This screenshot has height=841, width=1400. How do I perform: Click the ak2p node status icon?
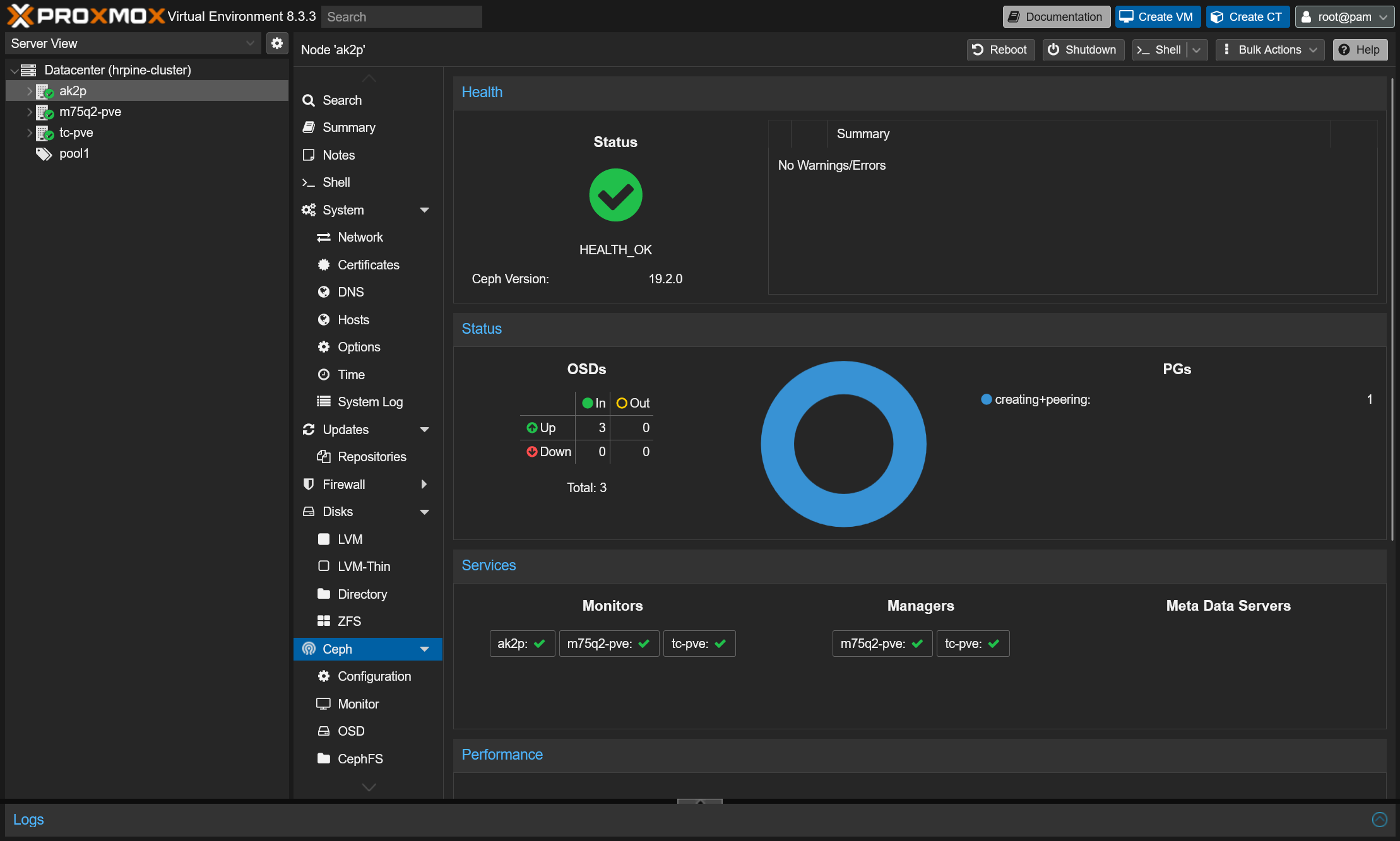click(x=44, y=91)
